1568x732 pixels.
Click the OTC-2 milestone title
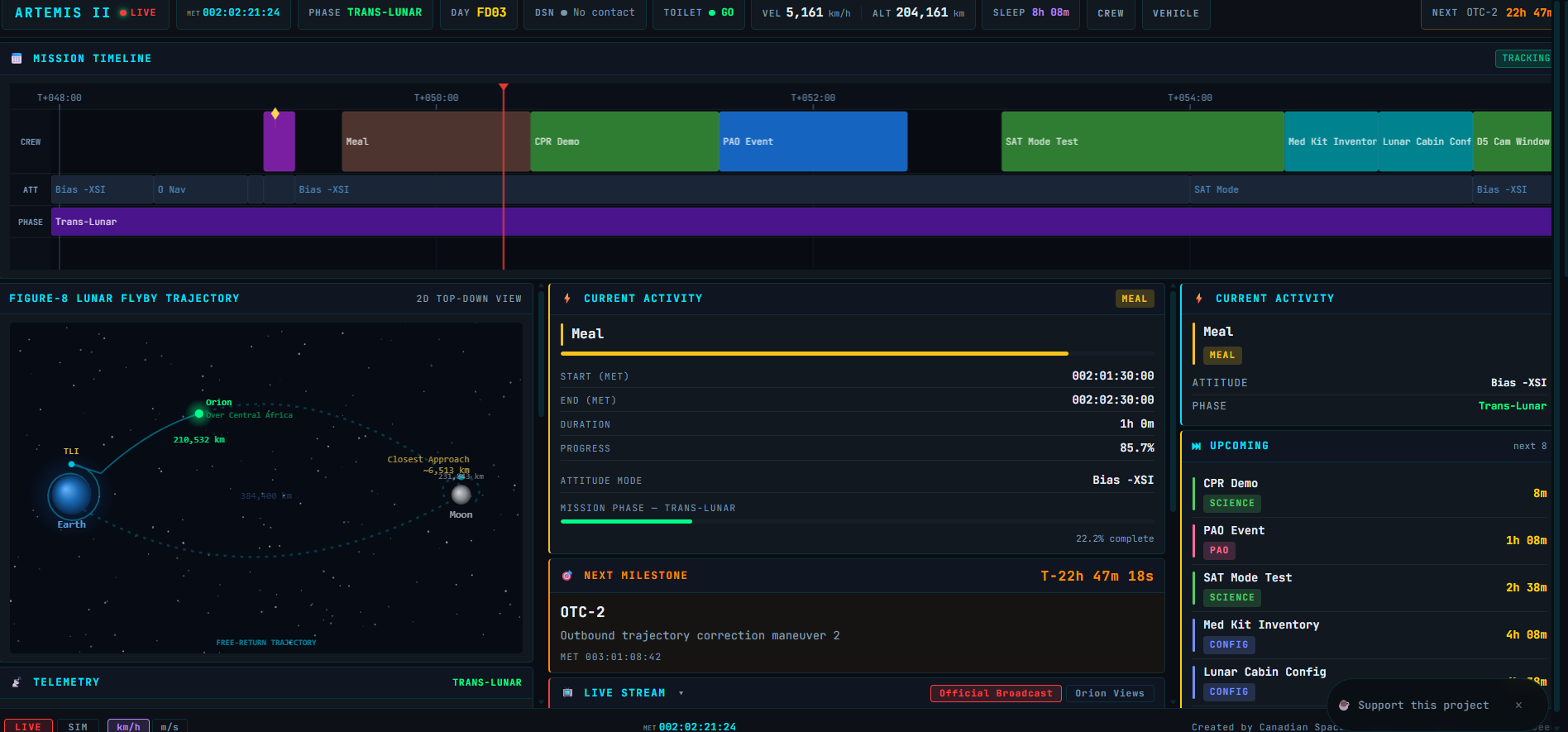tap(583, 612)
